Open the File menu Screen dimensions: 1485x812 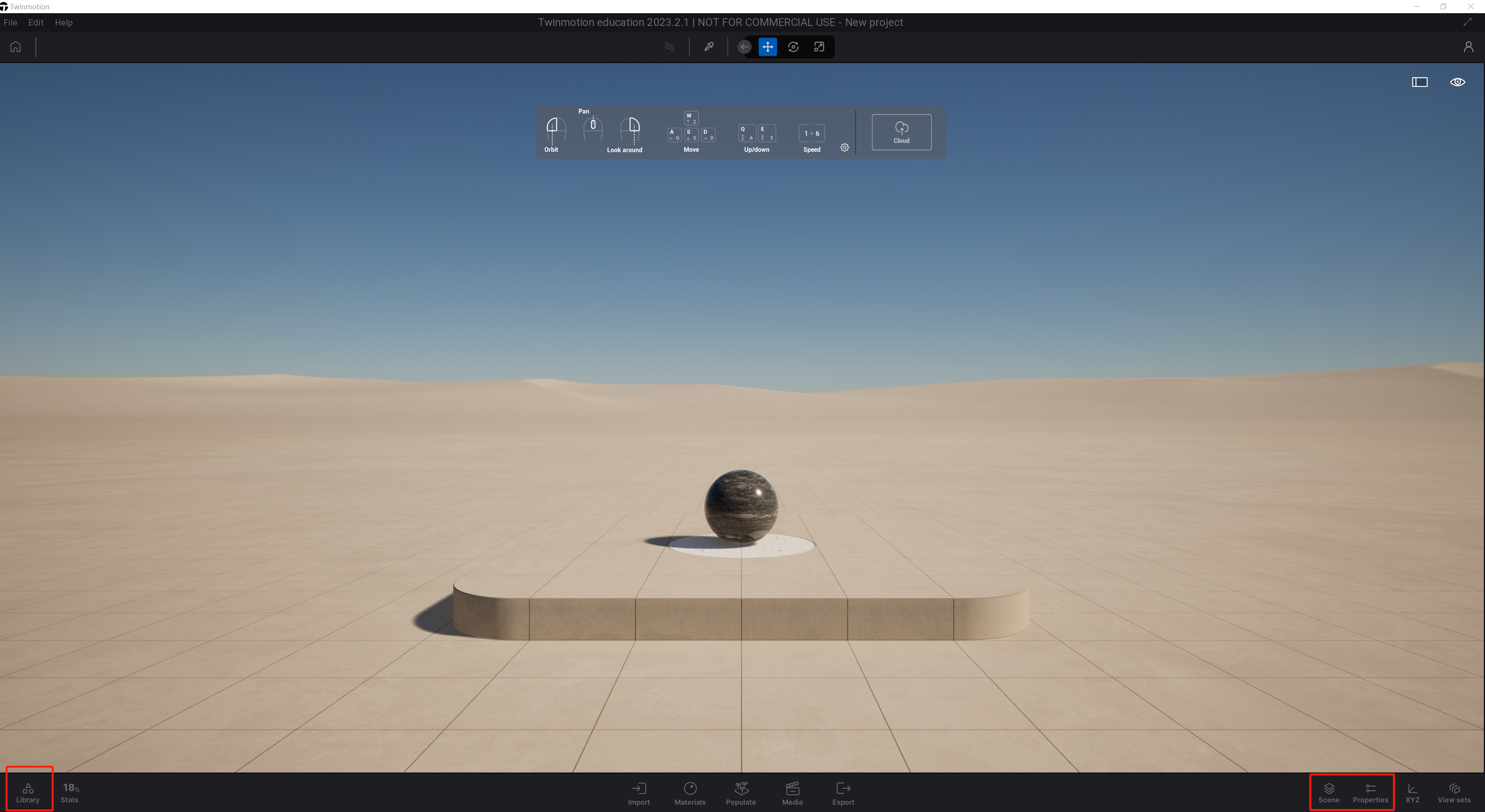click(10, 22)
